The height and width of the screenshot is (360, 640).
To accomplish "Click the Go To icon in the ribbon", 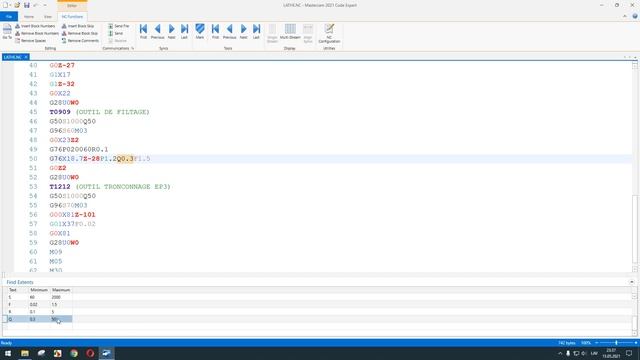I will 7,32.
